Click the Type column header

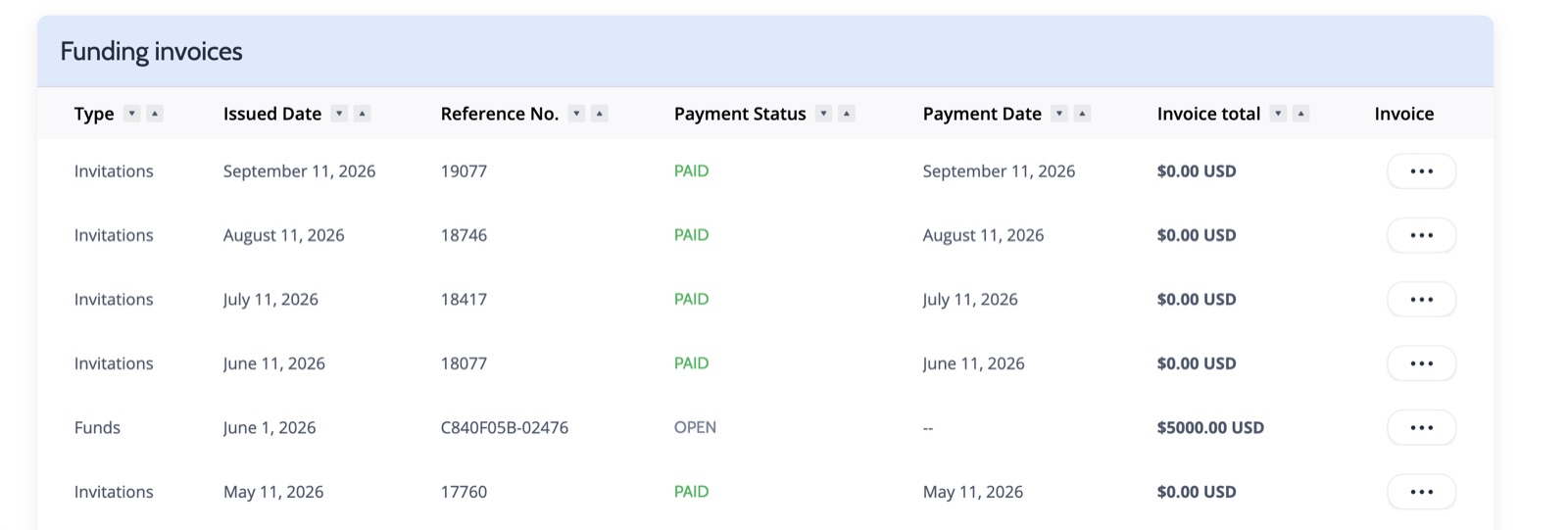[94, 114]
